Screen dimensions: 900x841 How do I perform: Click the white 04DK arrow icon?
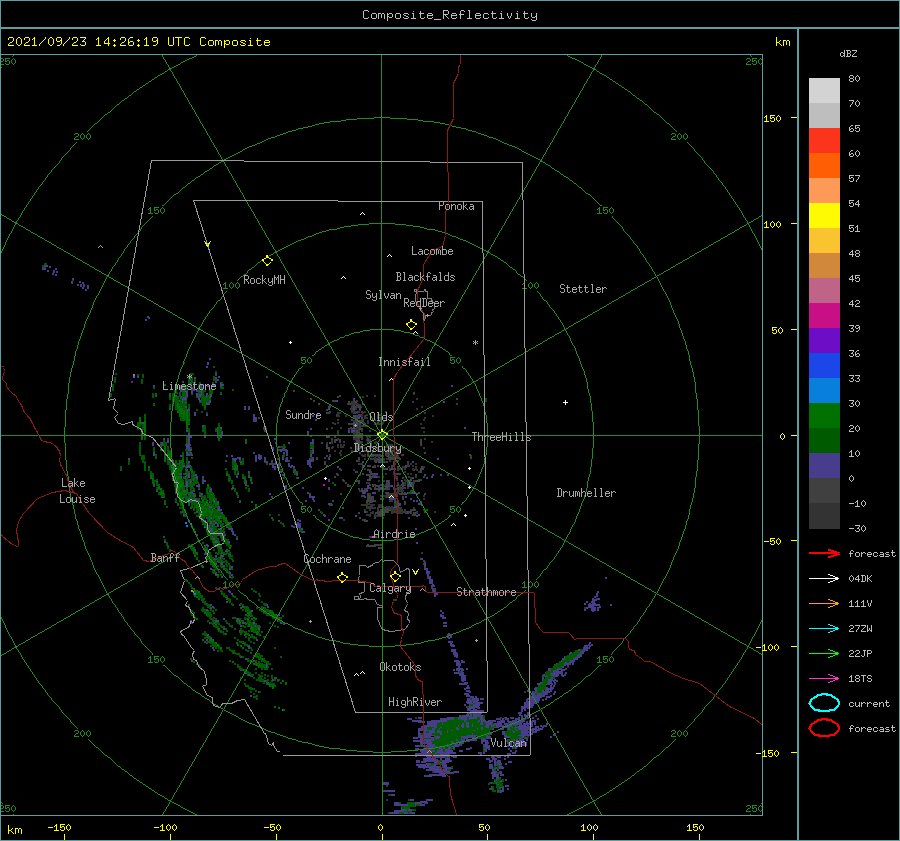coord(824,578)
